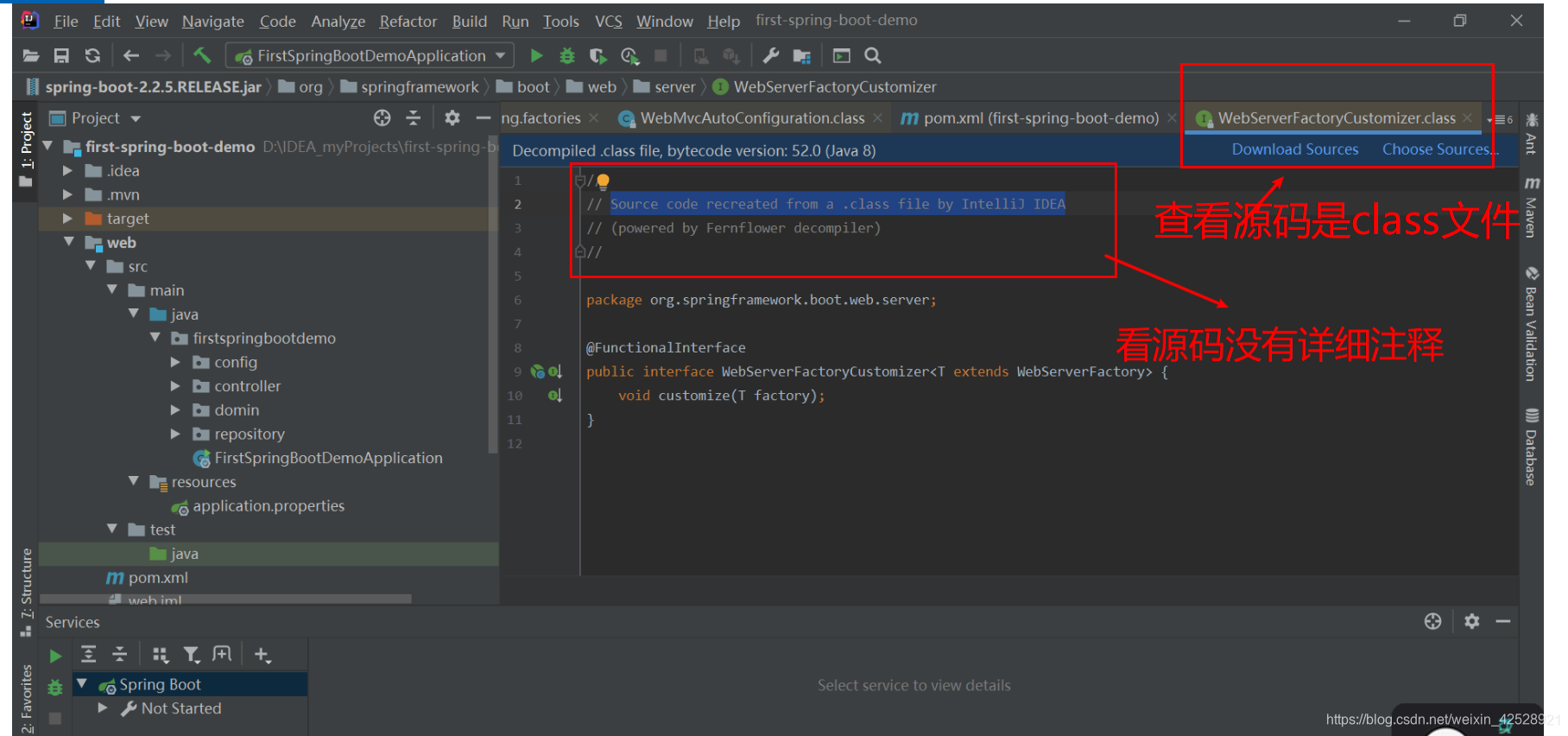Navigate Back with the left arrow icon
The image size is (1568, 736).
131,56
